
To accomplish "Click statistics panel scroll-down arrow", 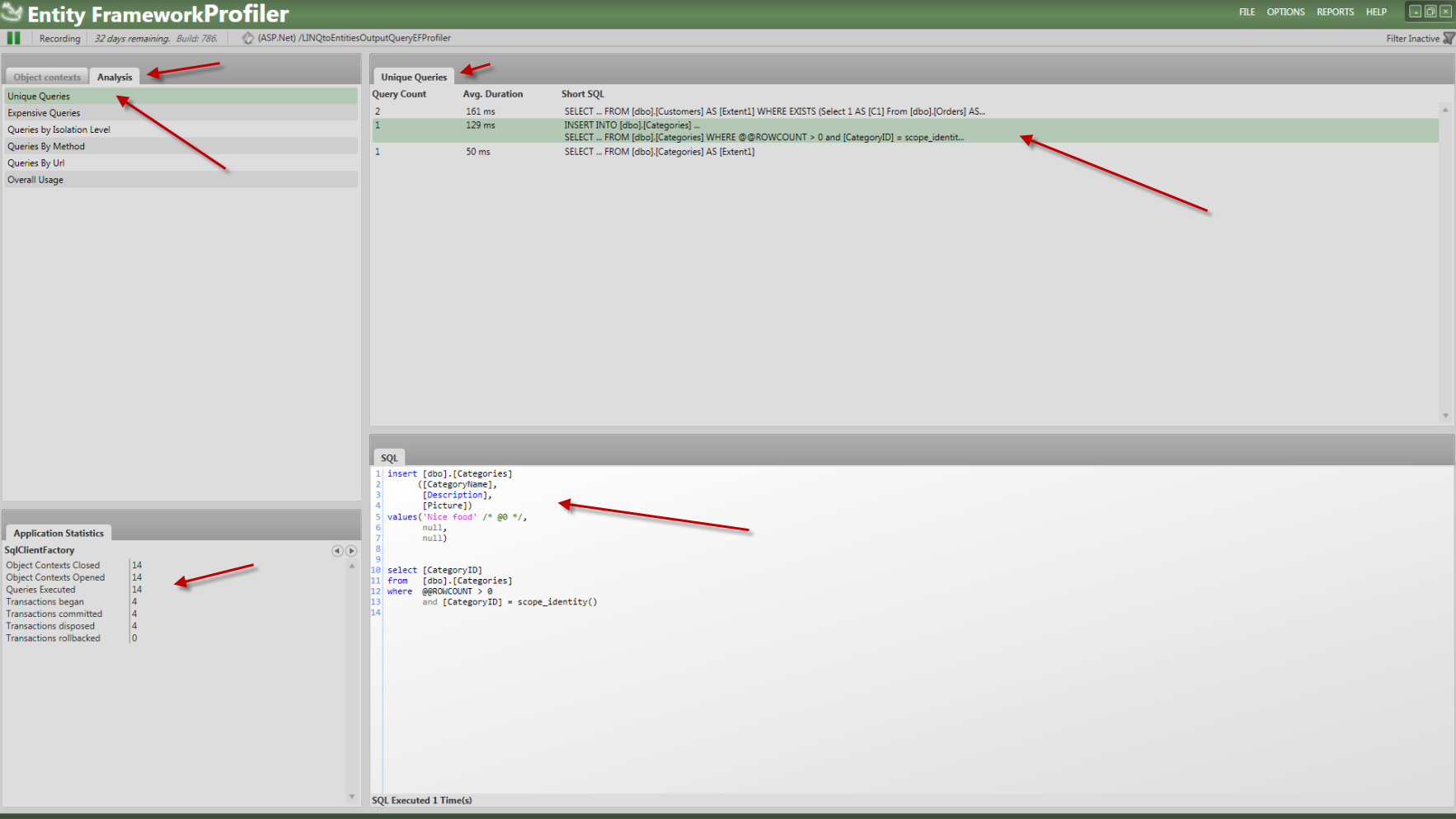I will point(352,797).
